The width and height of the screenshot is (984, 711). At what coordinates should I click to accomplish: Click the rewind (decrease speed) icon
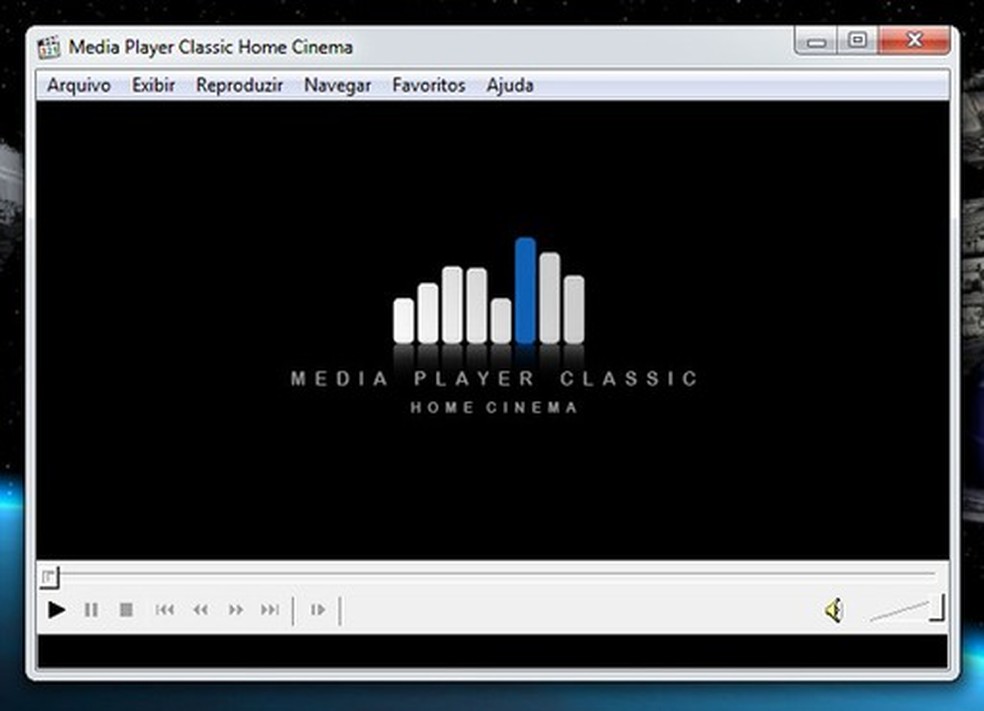(200, 609)
